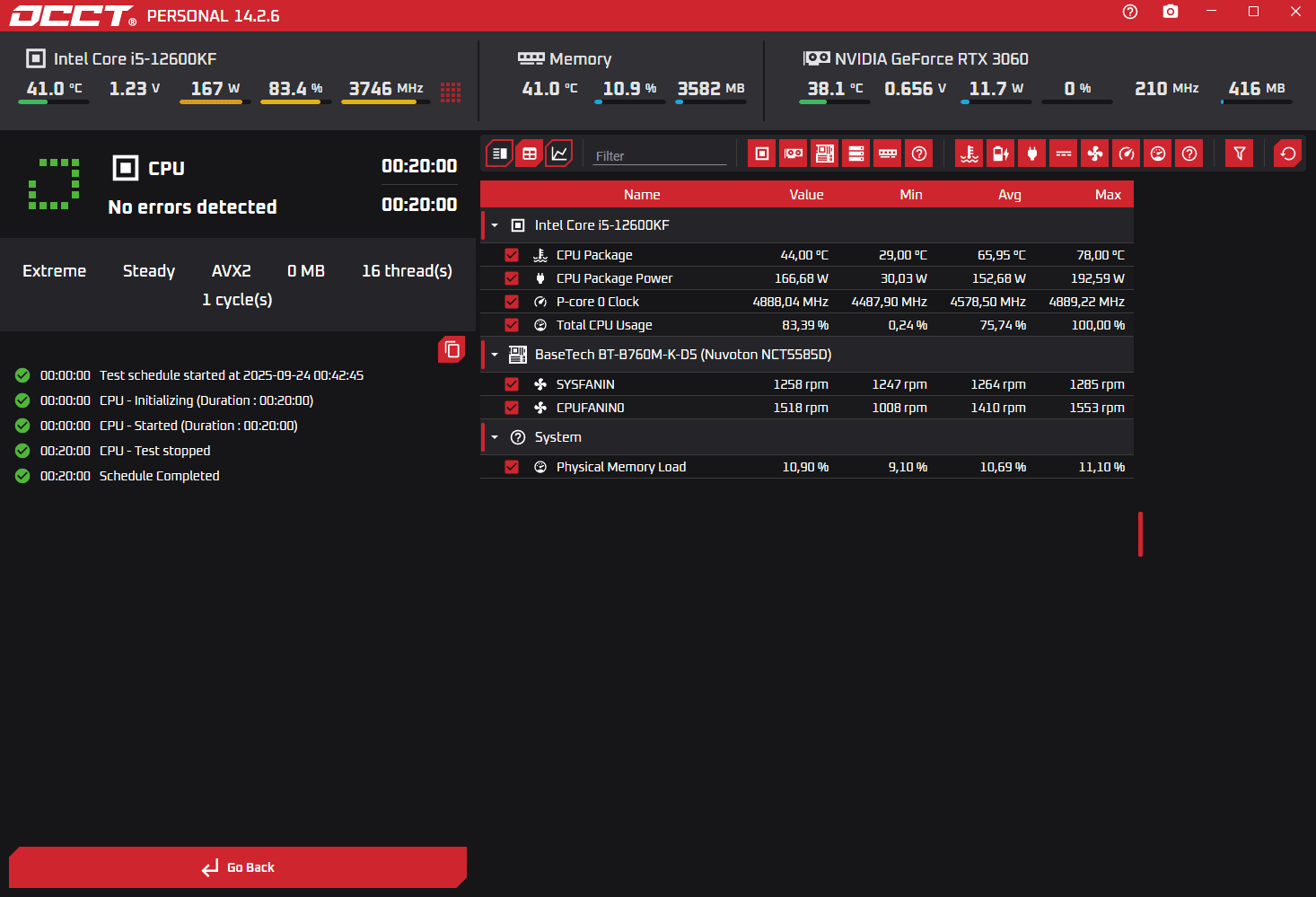
Task: Collapse the Intel Core i5-12600KF group
Action: [x=495, y=225]
